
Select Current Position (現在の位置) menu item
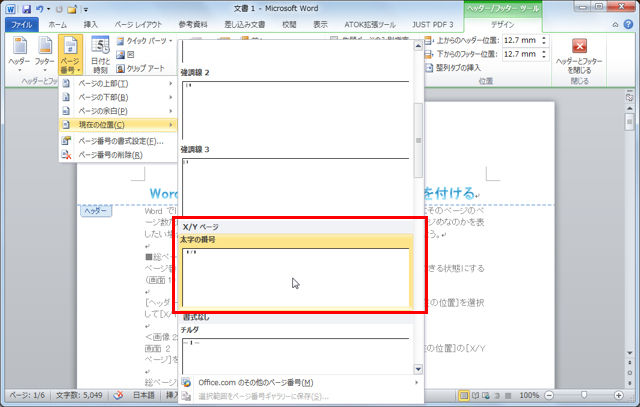coord(118,125)
